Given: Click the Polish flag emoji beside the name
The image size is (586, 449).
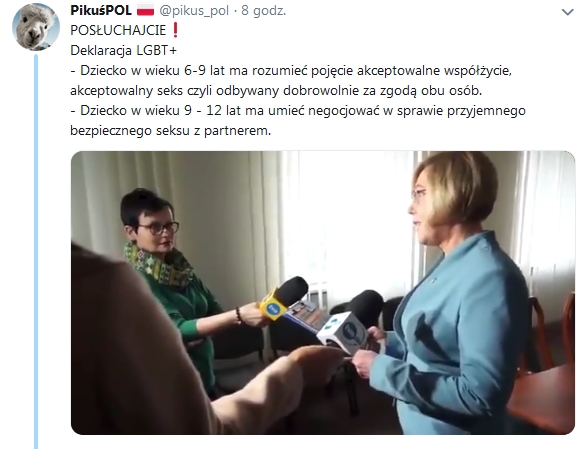Looking at the screenshot, I should [145, 10].
